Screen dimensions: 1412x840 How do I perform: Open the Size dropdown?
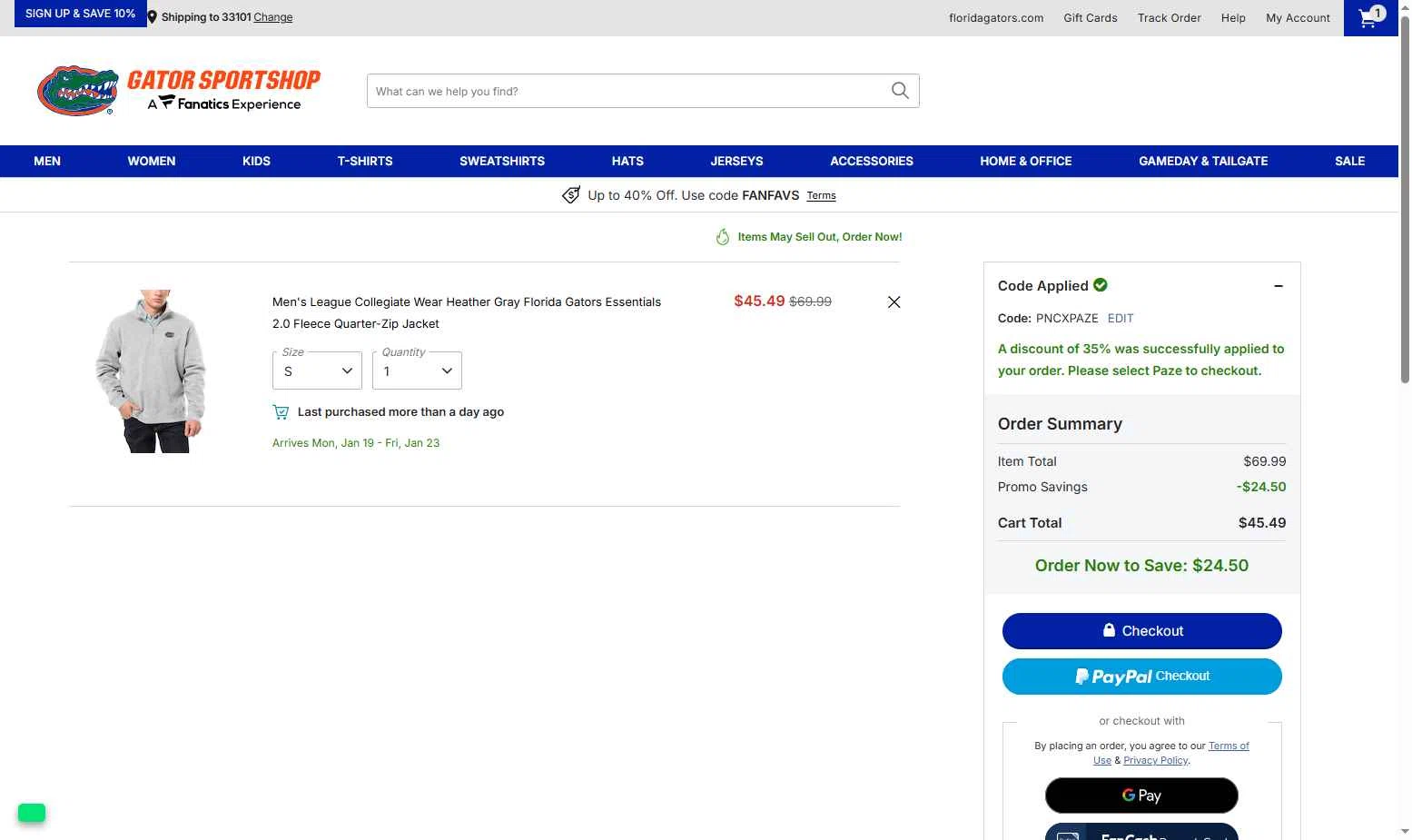tap(317, 371)
